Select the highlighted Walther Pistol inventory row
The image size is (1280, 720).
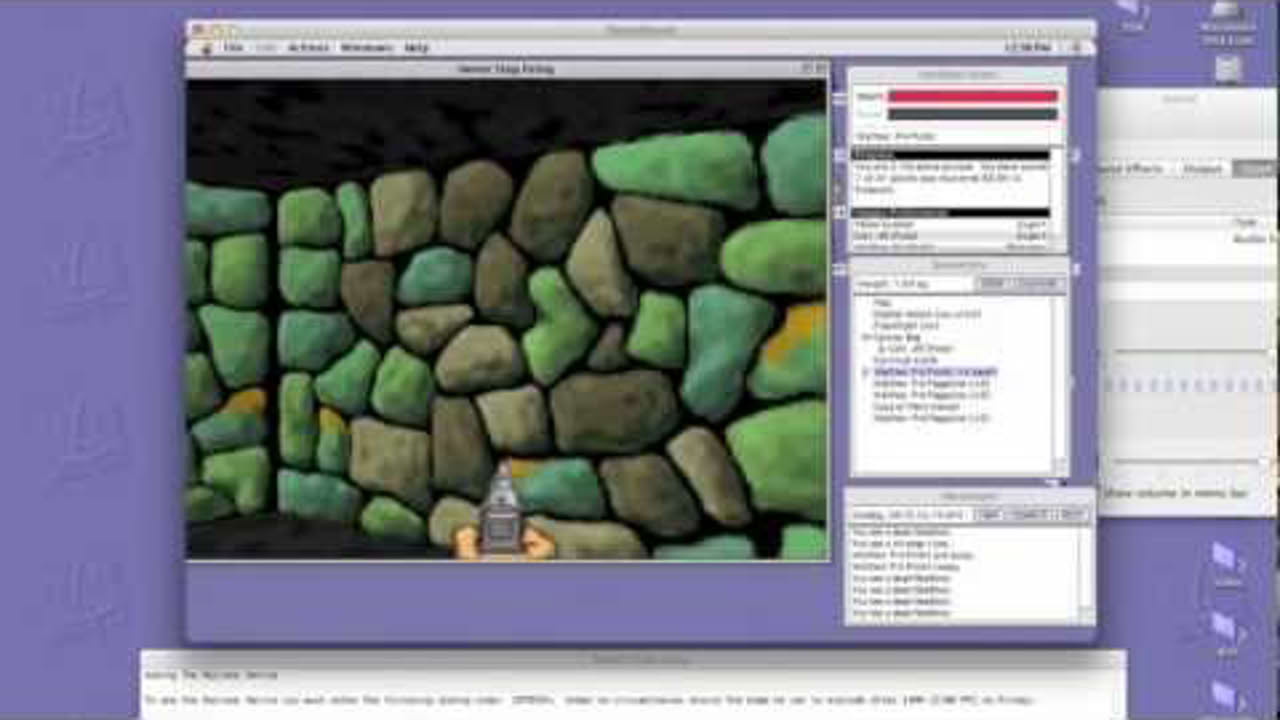pyautogui.click(x=935, y=372)
